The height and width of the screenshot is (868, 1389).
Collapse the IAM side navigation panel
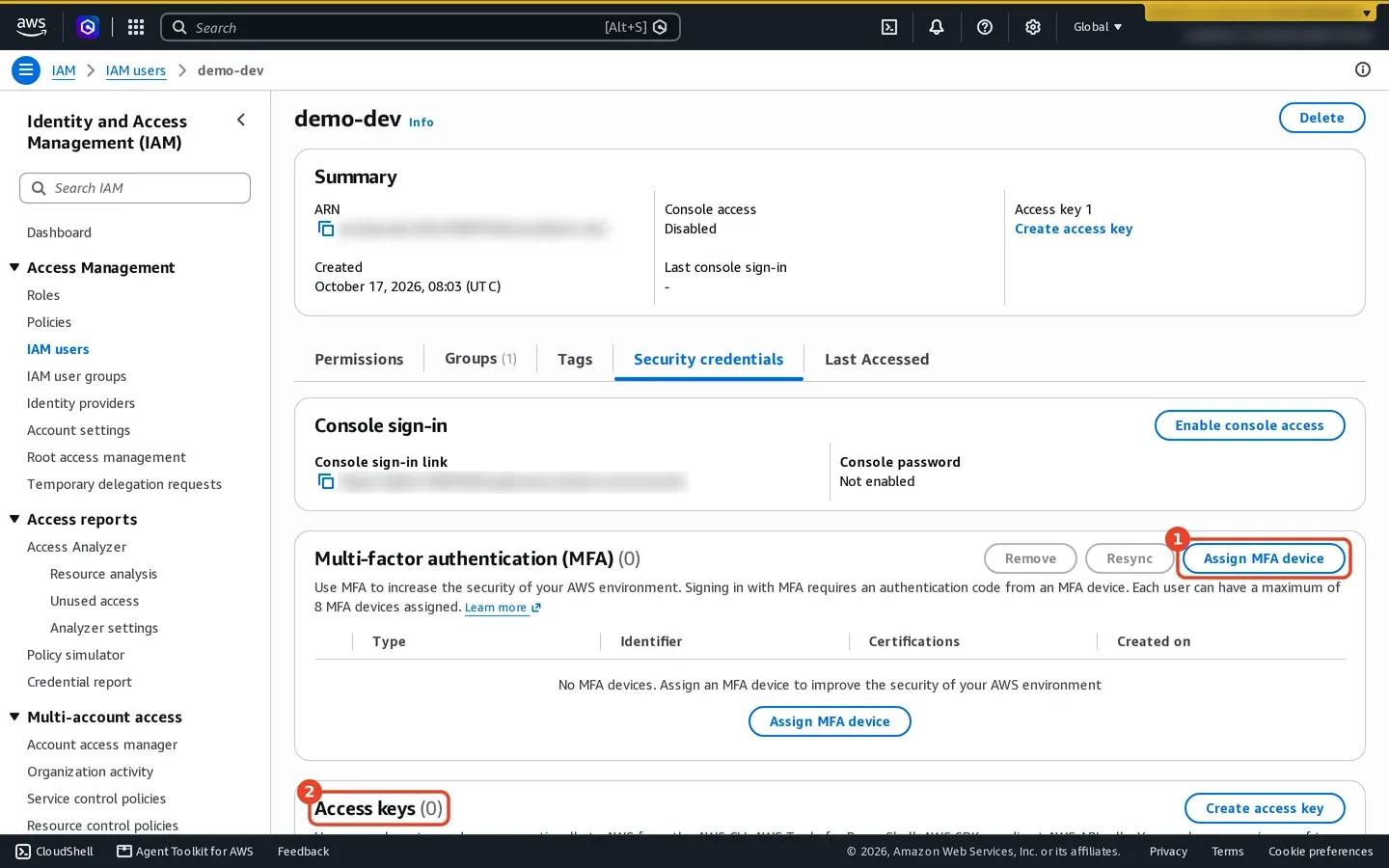point(241,120)
